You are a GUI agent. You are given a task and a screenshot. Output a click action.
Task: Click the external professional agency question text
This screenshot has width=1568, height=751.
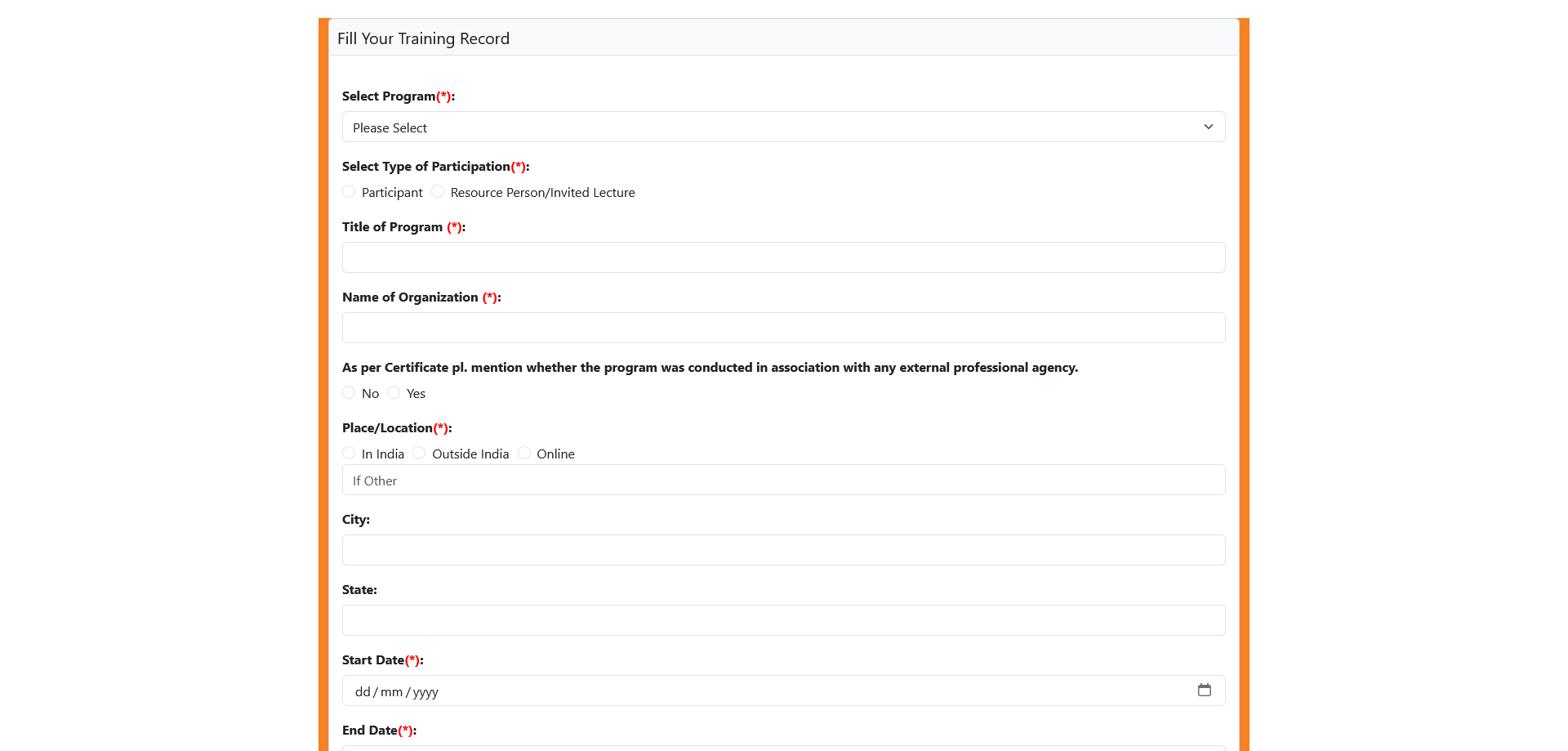point(710,367)
